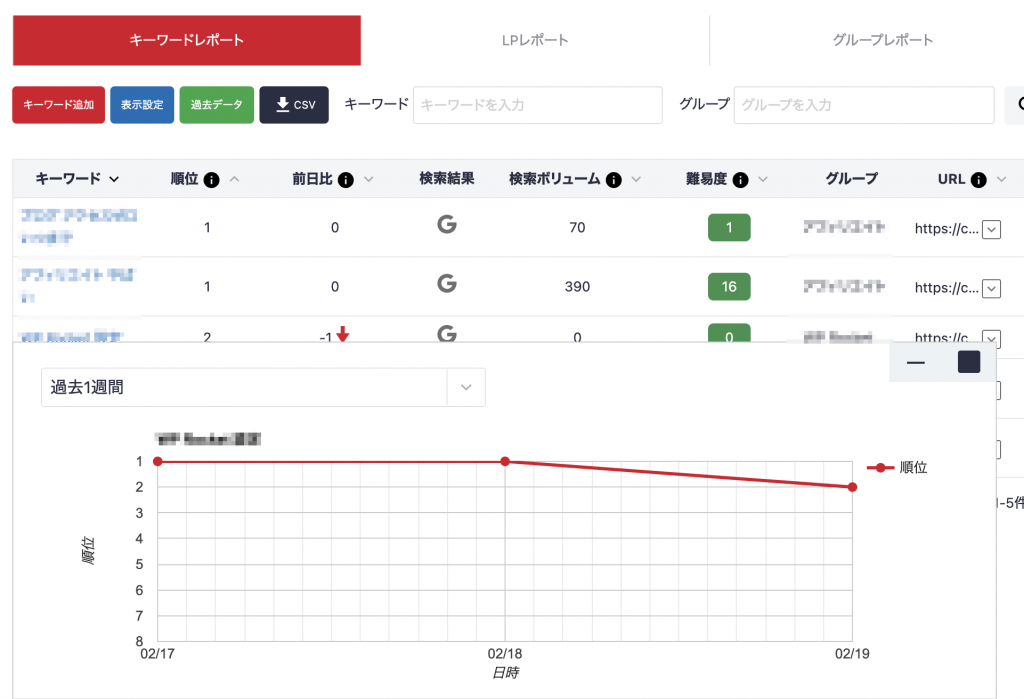
Task: Open the 過去1週間 period dropdown
Action: [263, 388]
